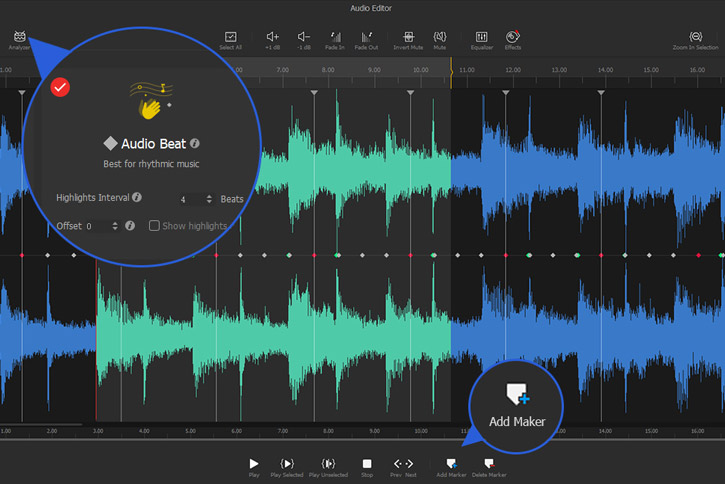Click Zoom In Selection icon

(x=696, y=38)
